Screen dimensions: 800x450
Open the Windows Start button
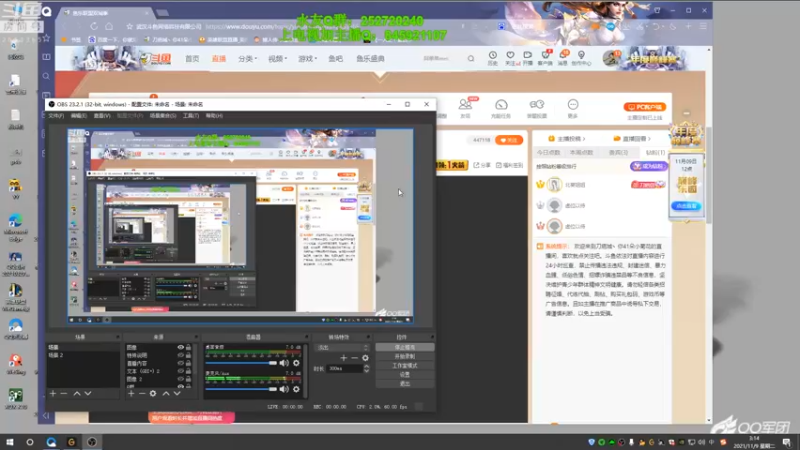[9, 442]
